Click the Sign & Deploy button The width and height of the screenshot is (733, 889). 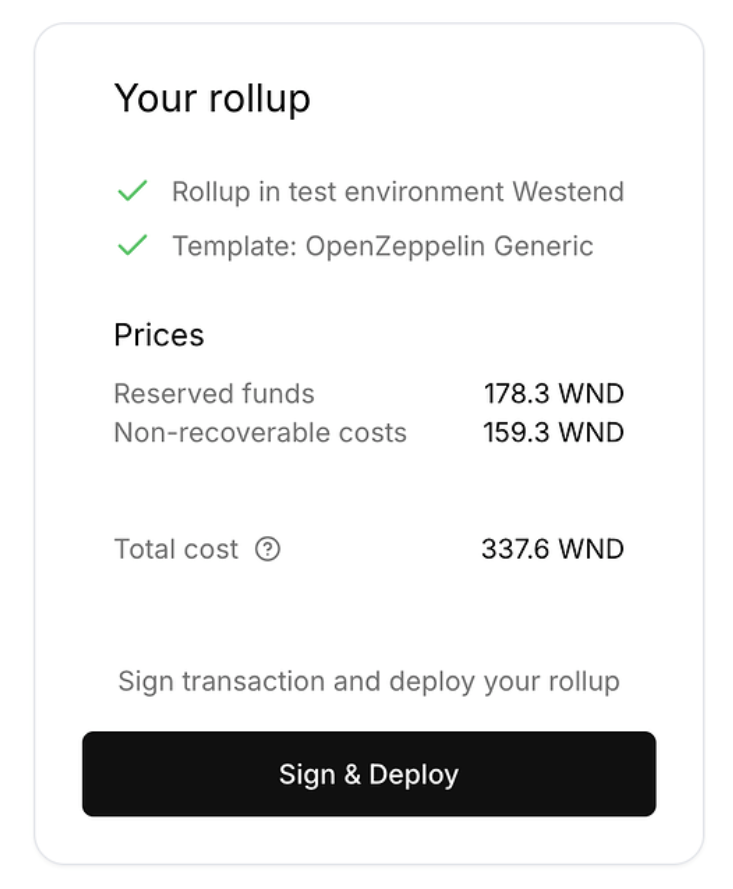click(369, 774)
